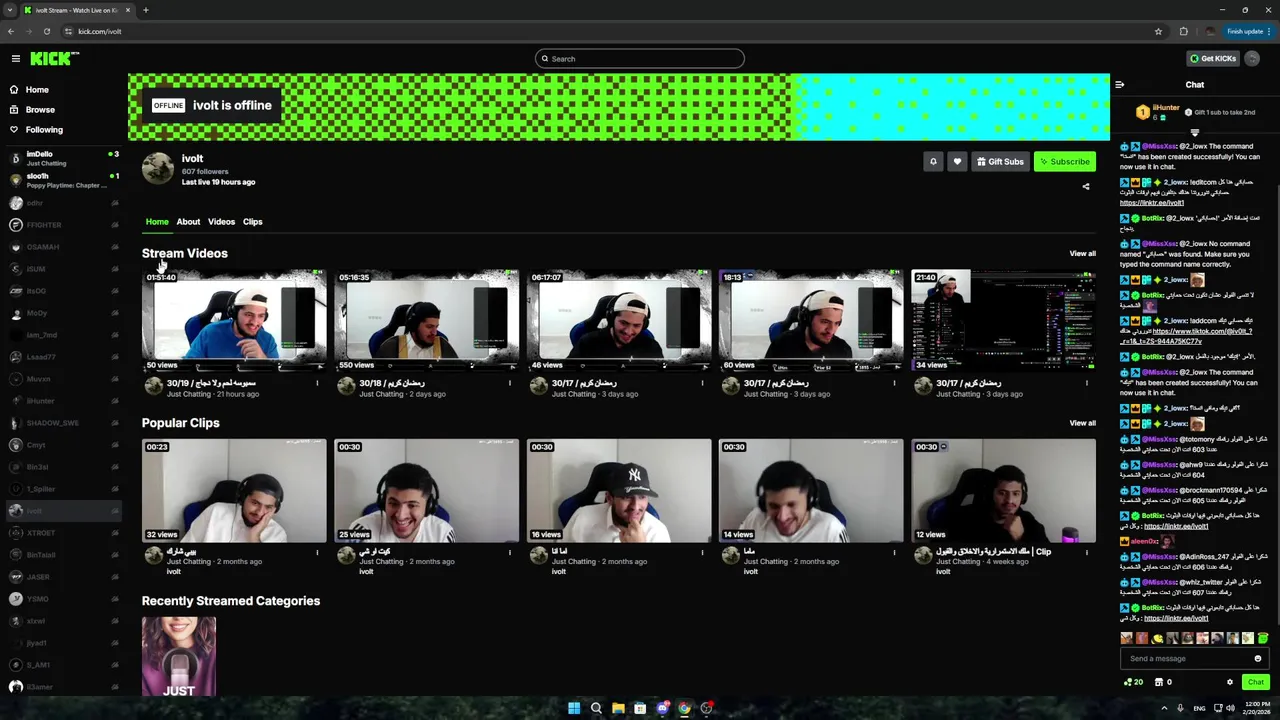Play the clip with 16 views
1280x720 pixels.
619,490
